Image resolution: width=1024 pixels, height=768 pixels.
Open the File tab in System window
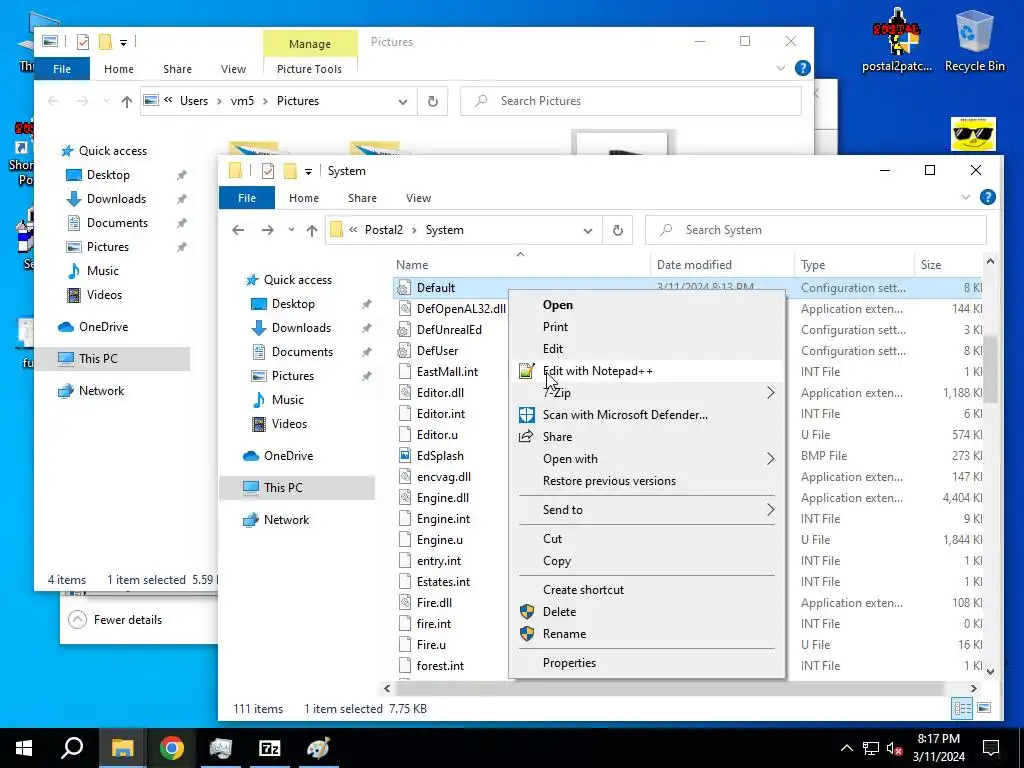click(x=247, y=198)
